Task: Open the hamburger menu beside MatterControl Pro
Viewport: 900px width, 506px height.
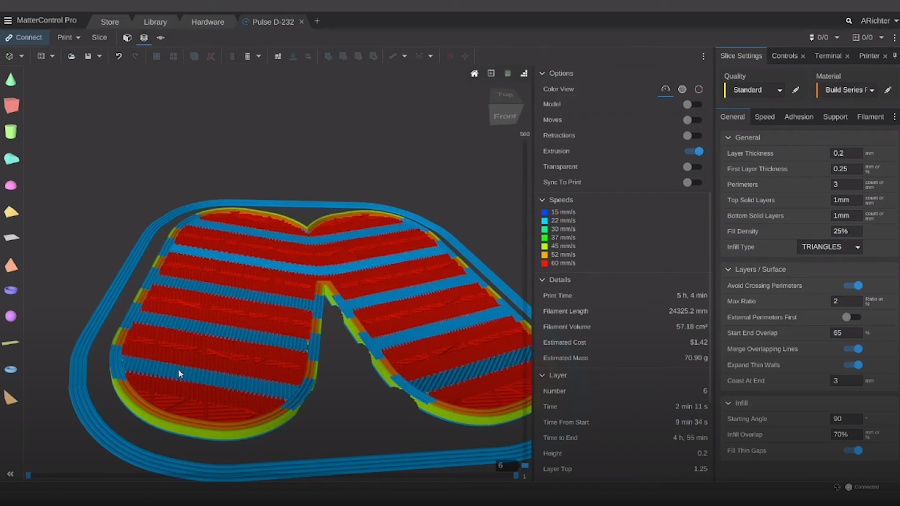Action: coord(8,20)
